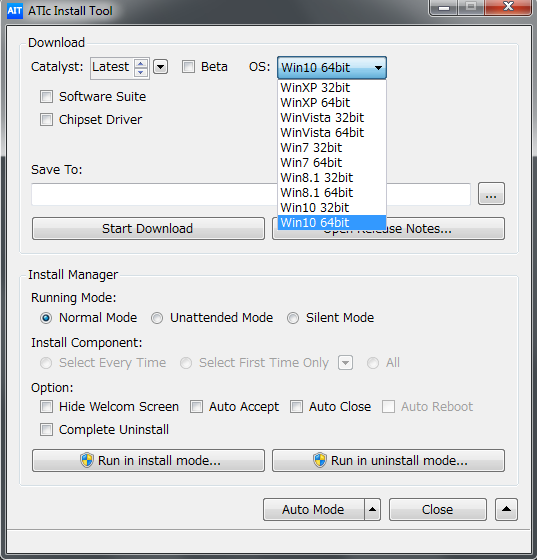The height and width of the screenshot is (560, 537).
Task: Click Catalyst version spinner down arrow
Action: pyautogui.click(x=141, y=72)
